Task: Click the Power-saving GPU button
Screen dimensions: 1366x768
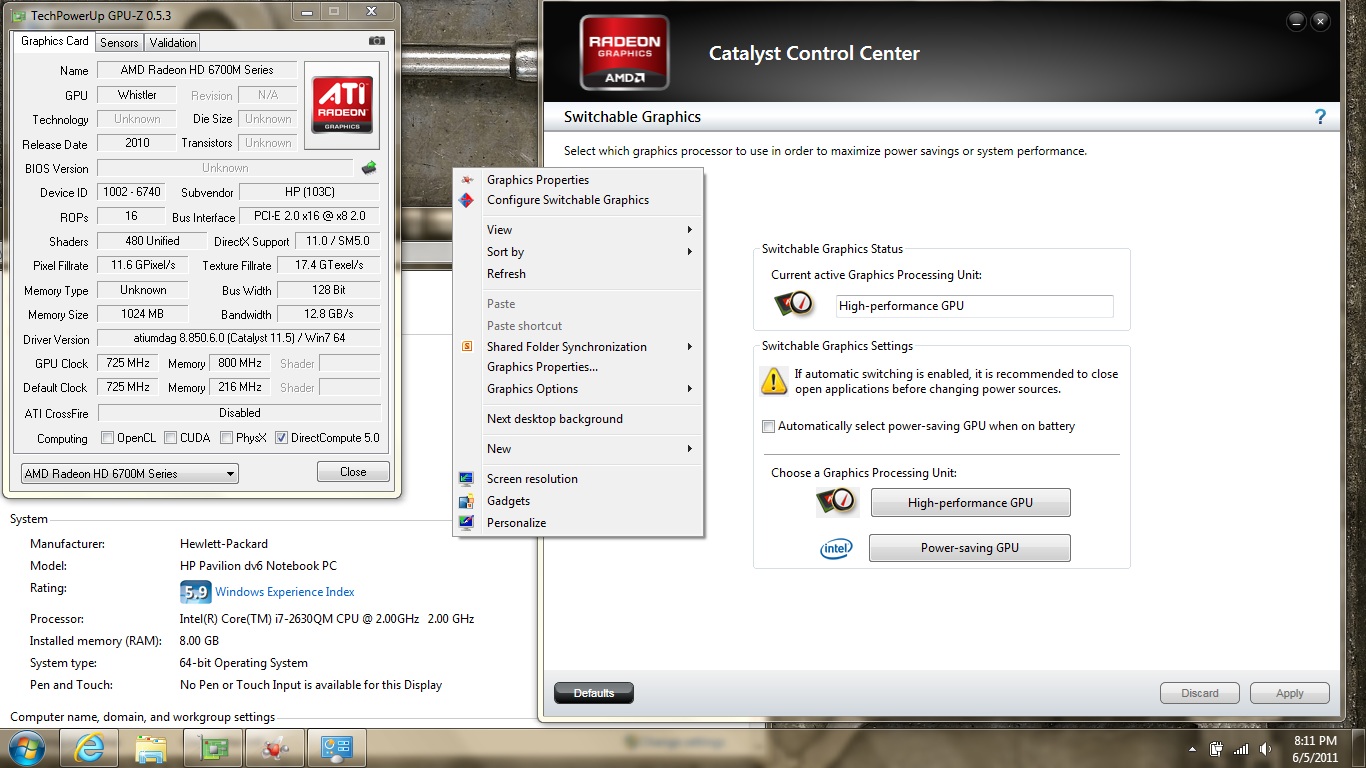Action: [x=970, y=548]
